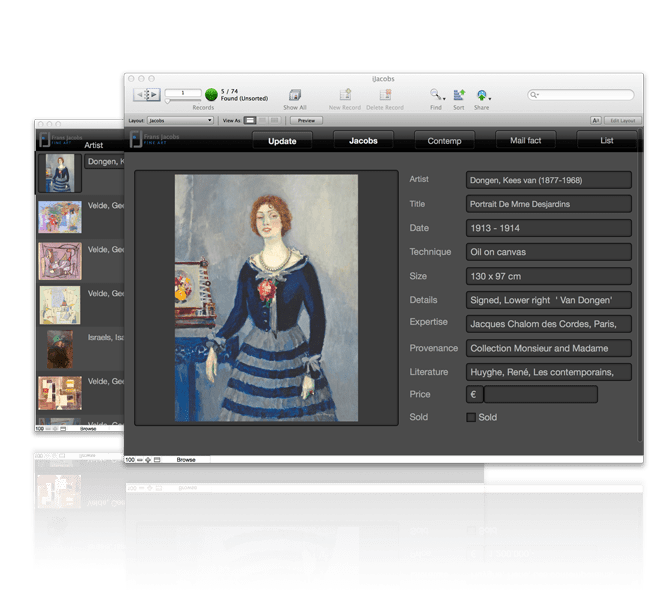Click the New Record icon
Viewport: 660px width, 600px height.
[345, 95]
